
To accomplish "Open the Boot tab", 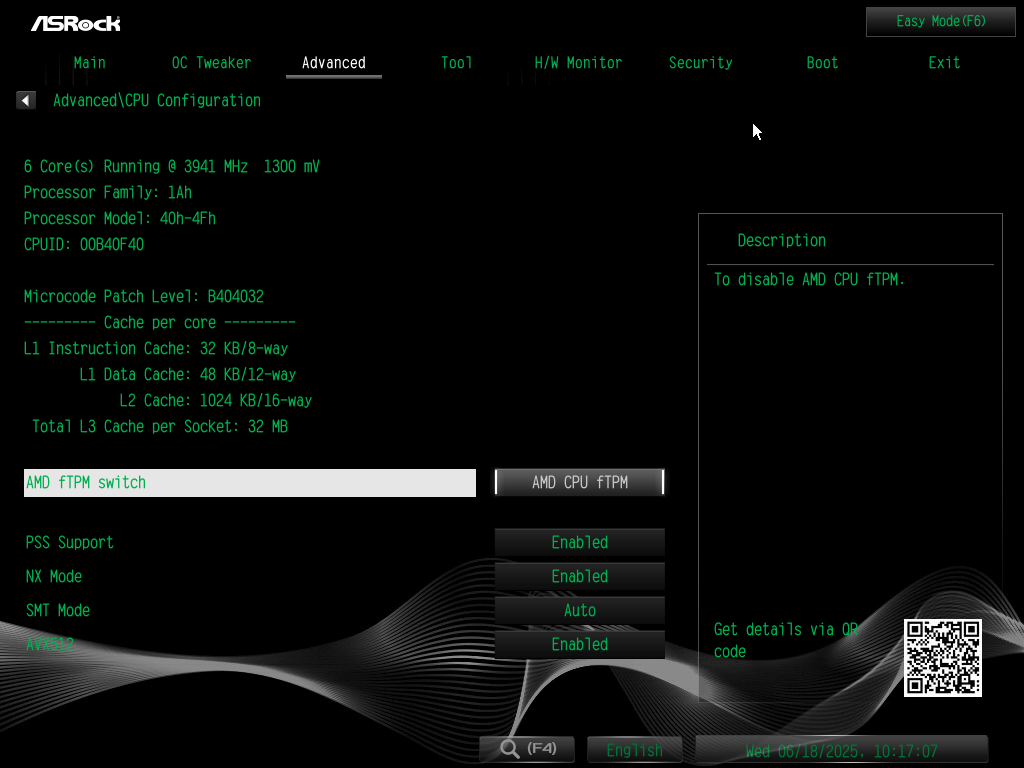I will [822, 63].
